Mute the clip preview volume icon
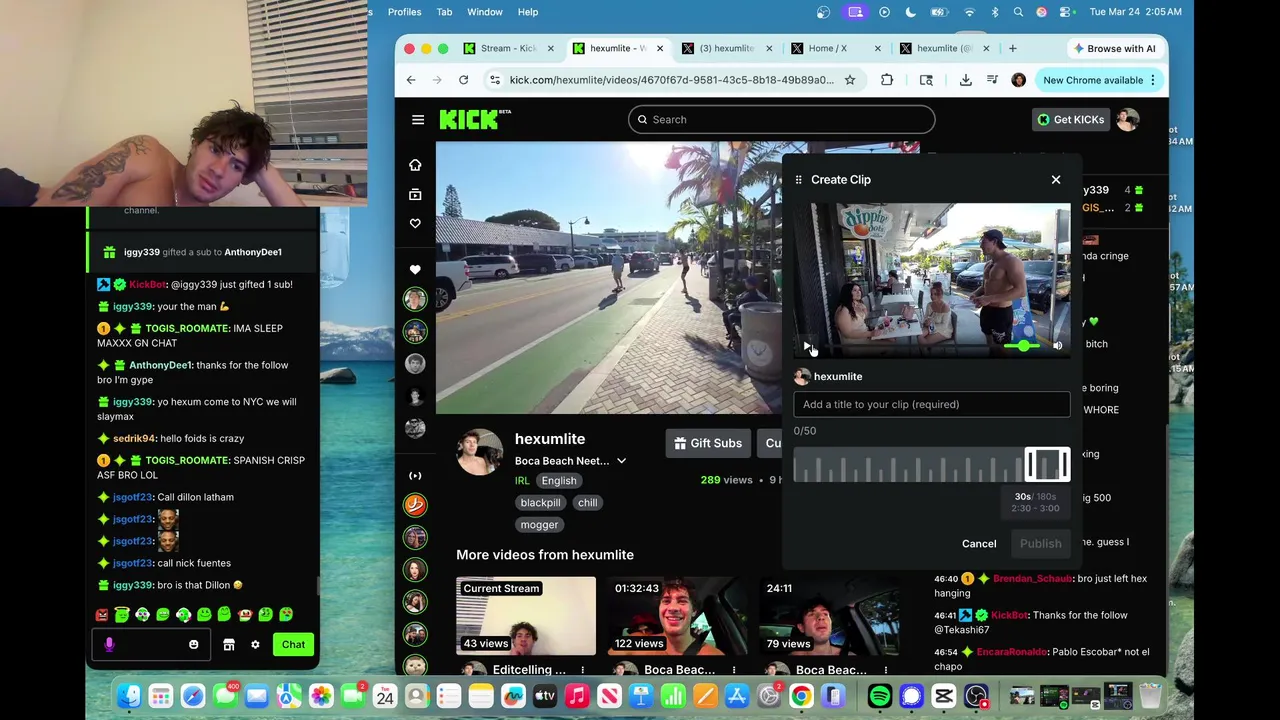1280x720 pixels. pos(1058,346)
